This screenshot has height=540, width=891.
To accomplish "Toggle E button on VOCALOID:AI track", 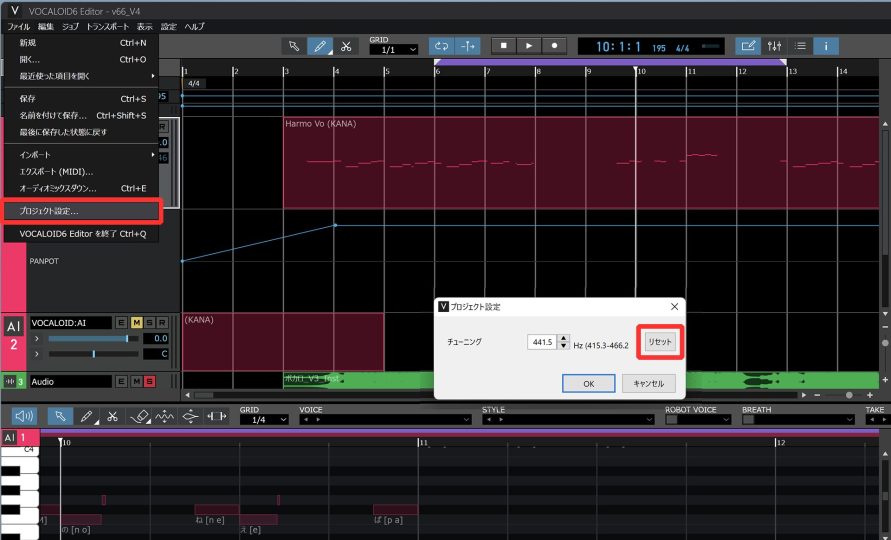I will point(121,323).
